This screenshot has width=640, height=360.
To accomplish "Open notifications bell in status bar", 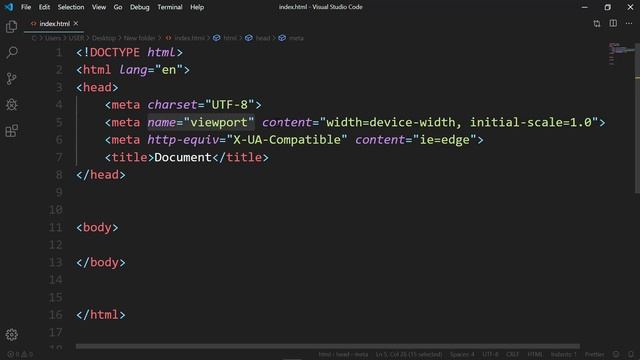I will pos(631,354).
